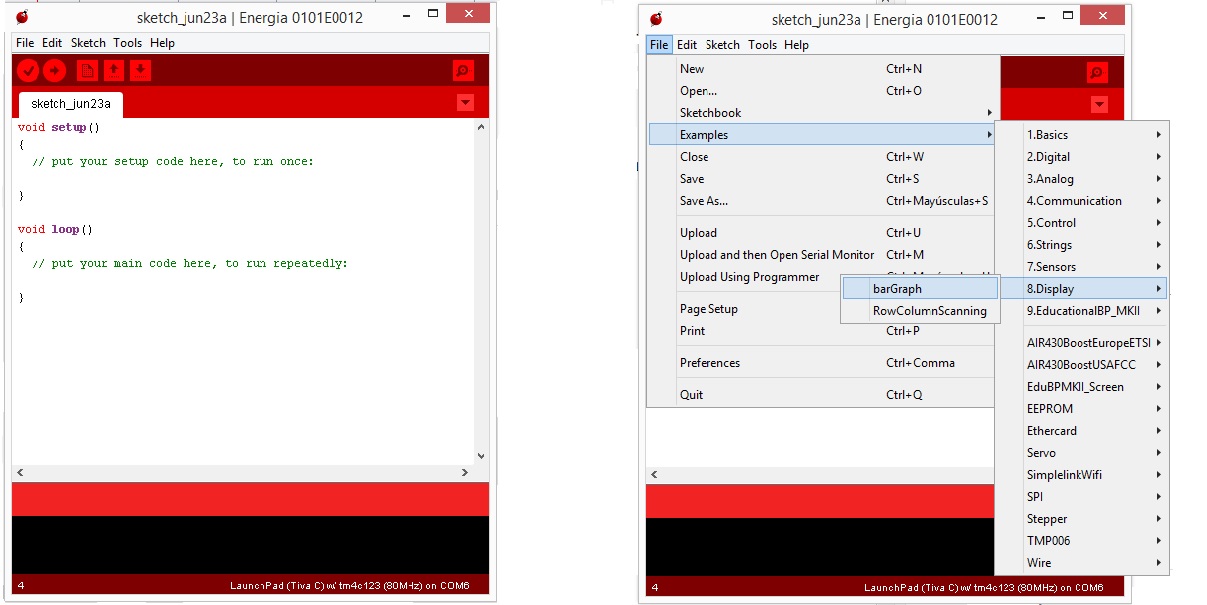Expand 1.Basics examples submenu
Screen dimensions: 1207x605
coord(1081,135)
